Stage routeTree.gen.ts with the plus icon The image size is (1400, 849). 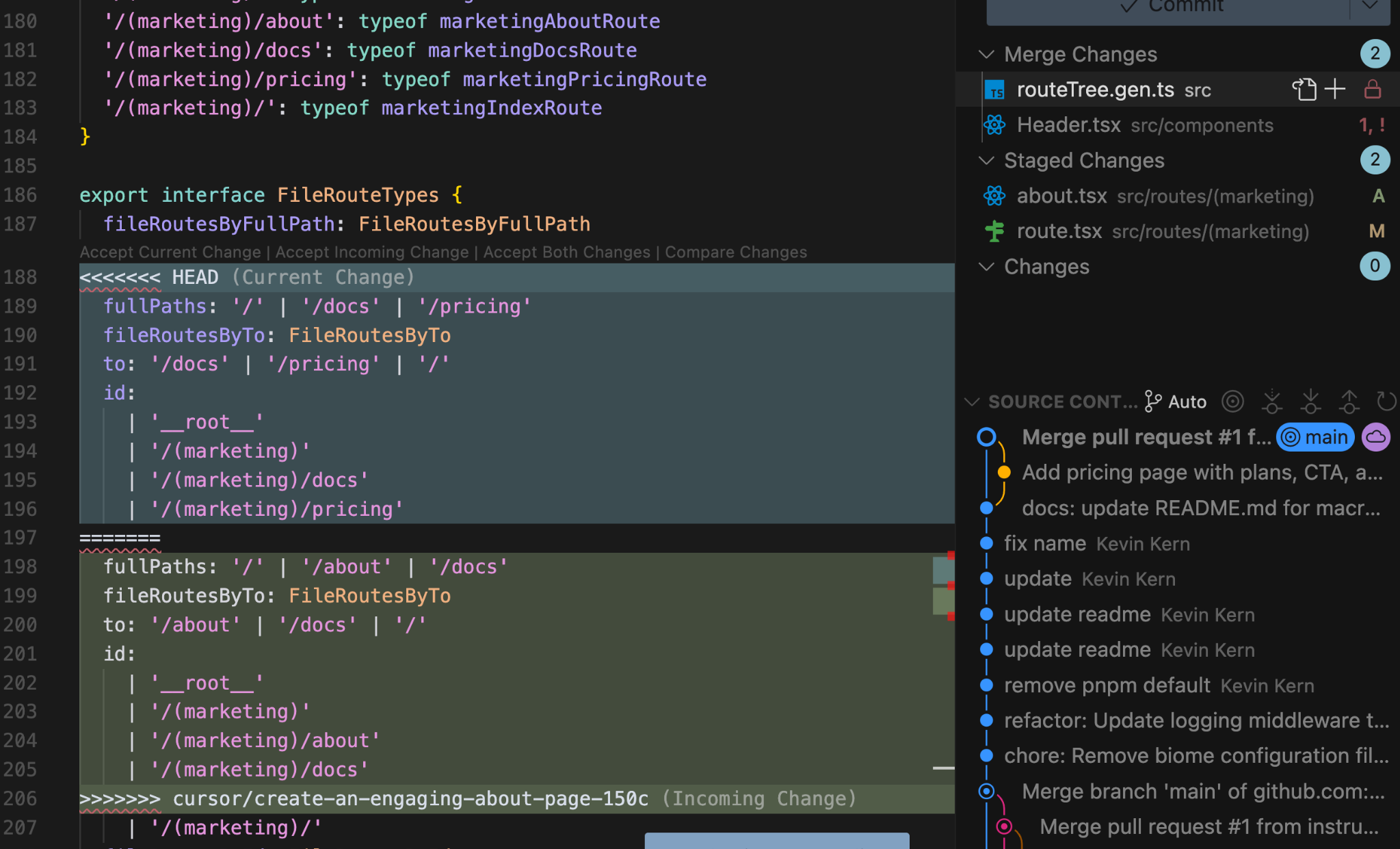1335,90
